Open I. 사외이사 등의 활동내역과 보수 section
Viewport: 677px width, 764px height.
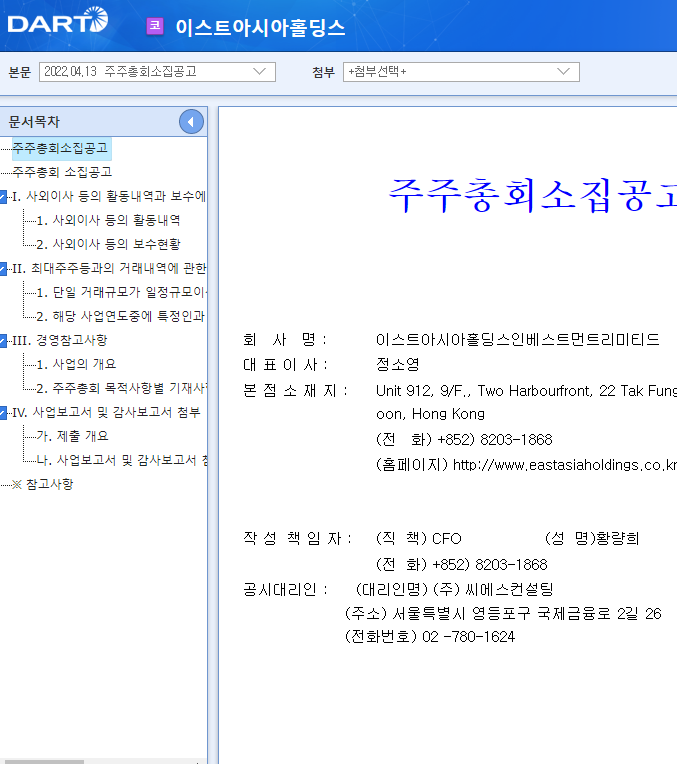109,196
